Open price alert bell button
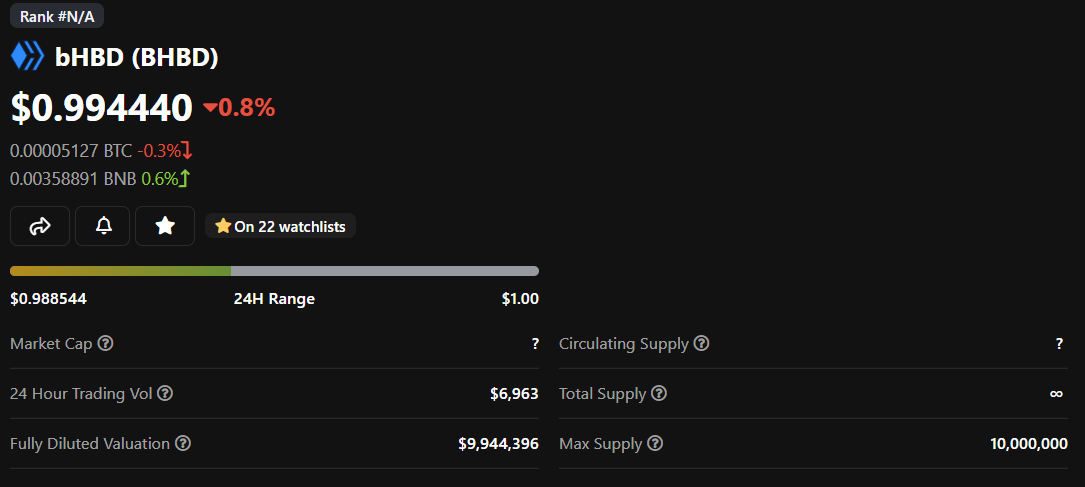 click(103, 226)
